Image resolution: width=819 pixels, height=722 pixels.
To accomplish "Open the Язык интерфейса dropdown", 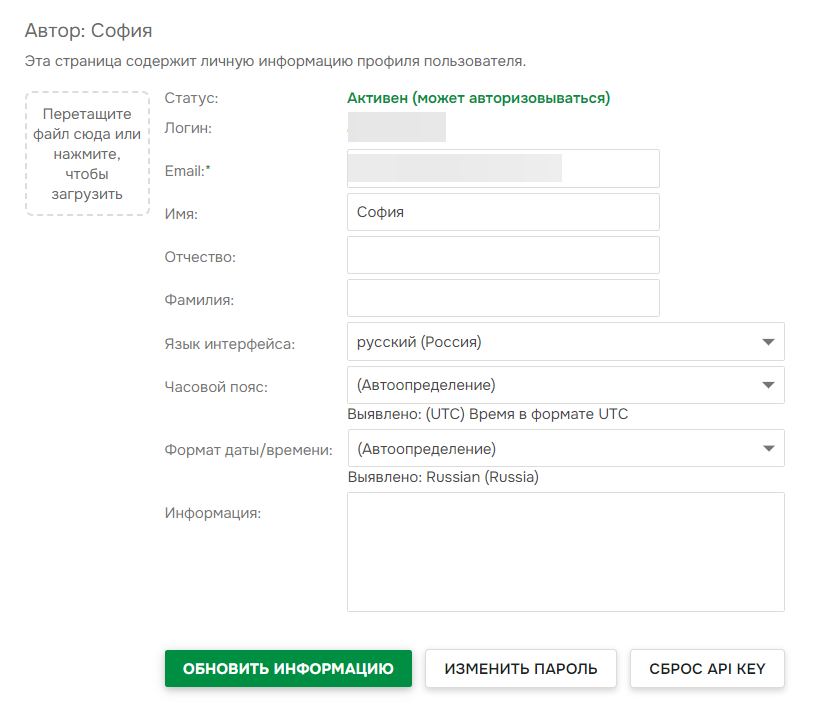I will 565,341.
